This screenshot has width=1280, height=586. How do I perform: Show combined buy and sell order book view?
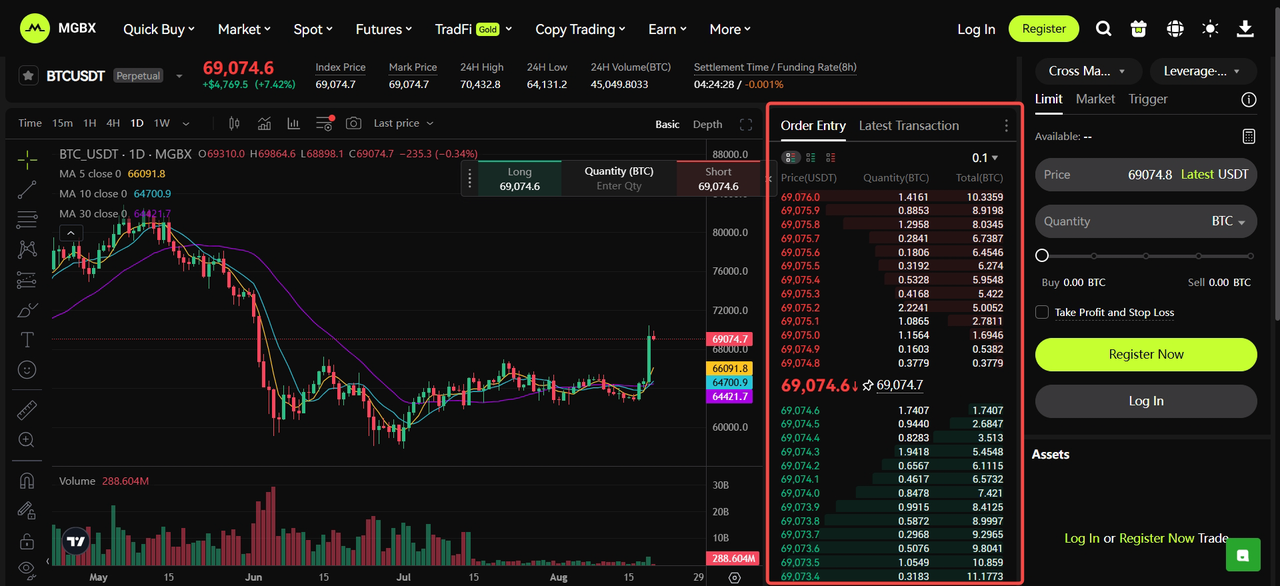pyautogui.click(x=791, y=158)
